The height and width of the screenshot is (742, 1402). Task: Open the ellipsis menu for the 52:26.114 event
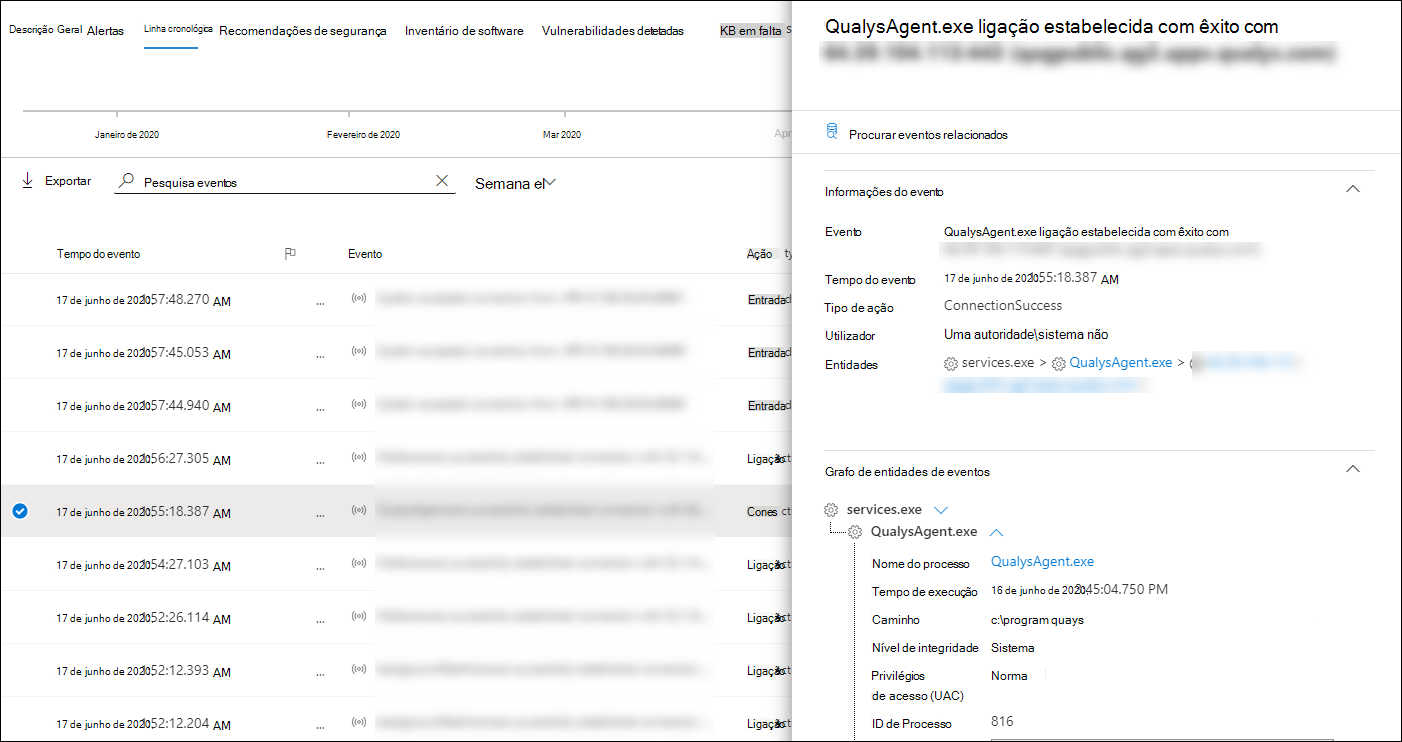click(x=320, y=619)
